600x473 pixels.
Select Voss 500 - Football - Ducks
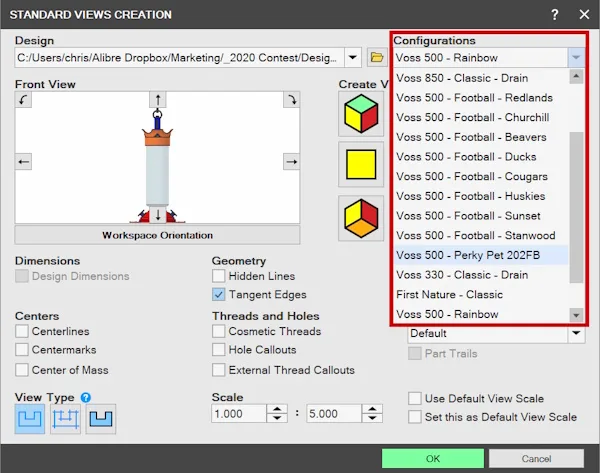[481, 157]
